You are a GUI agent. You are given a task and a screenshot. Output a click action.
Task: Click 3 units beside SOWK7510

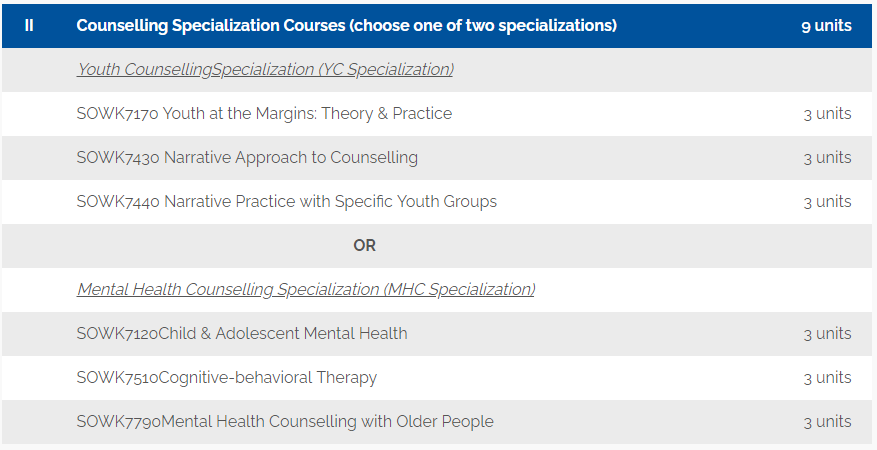pyautogui.click(x=828, y=378)
